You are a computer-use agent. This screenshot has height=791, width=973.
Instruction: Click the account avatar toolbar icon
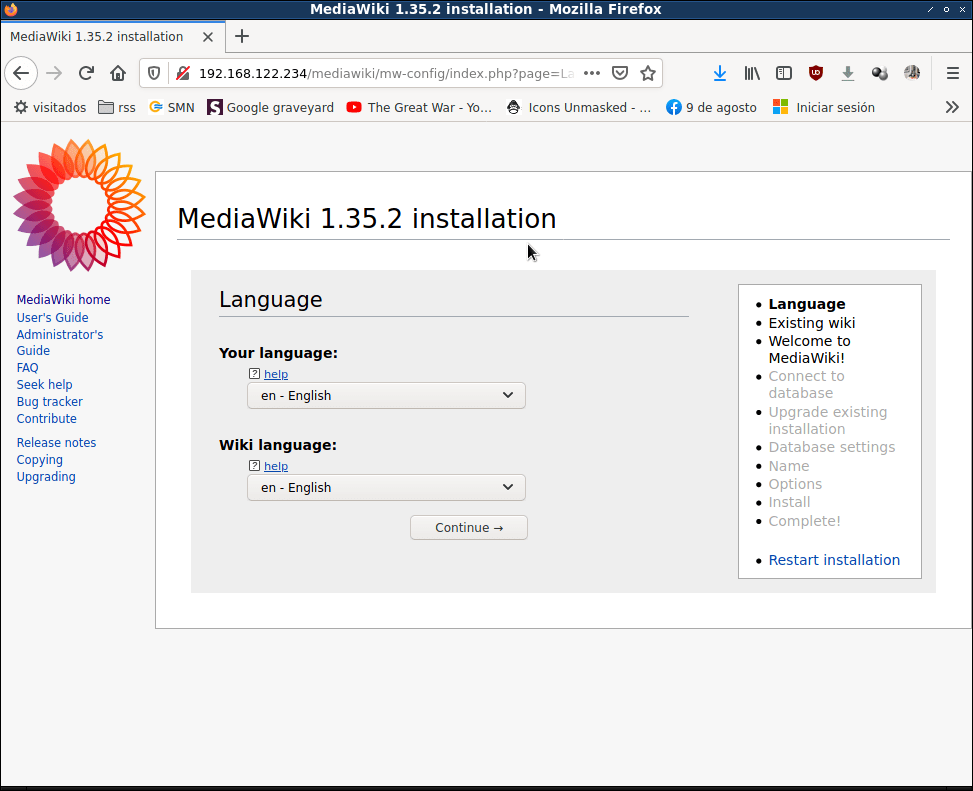912,73
